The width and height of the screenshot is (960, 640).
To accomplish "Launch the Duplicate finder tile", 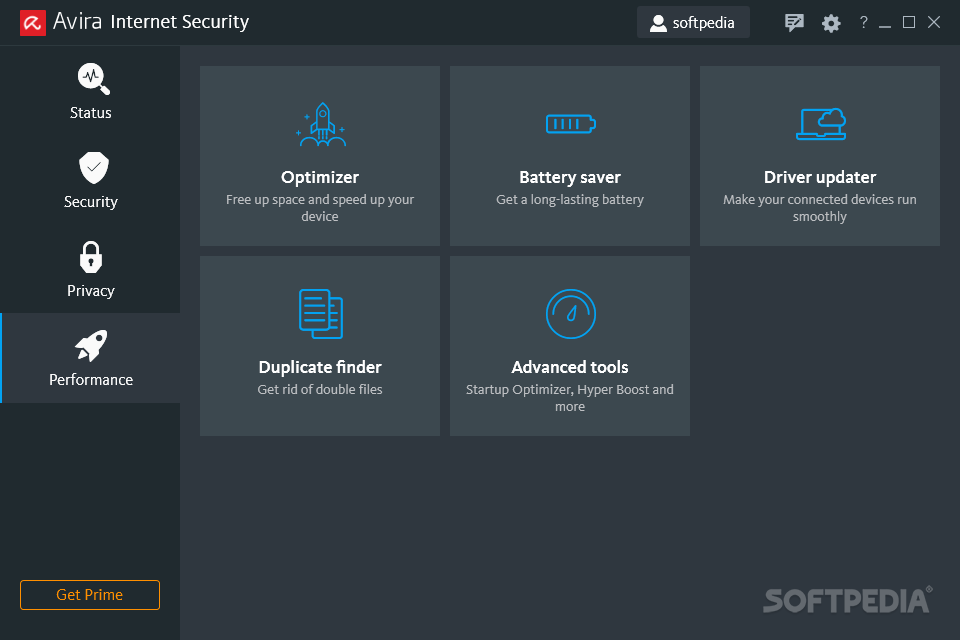I will pos(320,345).
